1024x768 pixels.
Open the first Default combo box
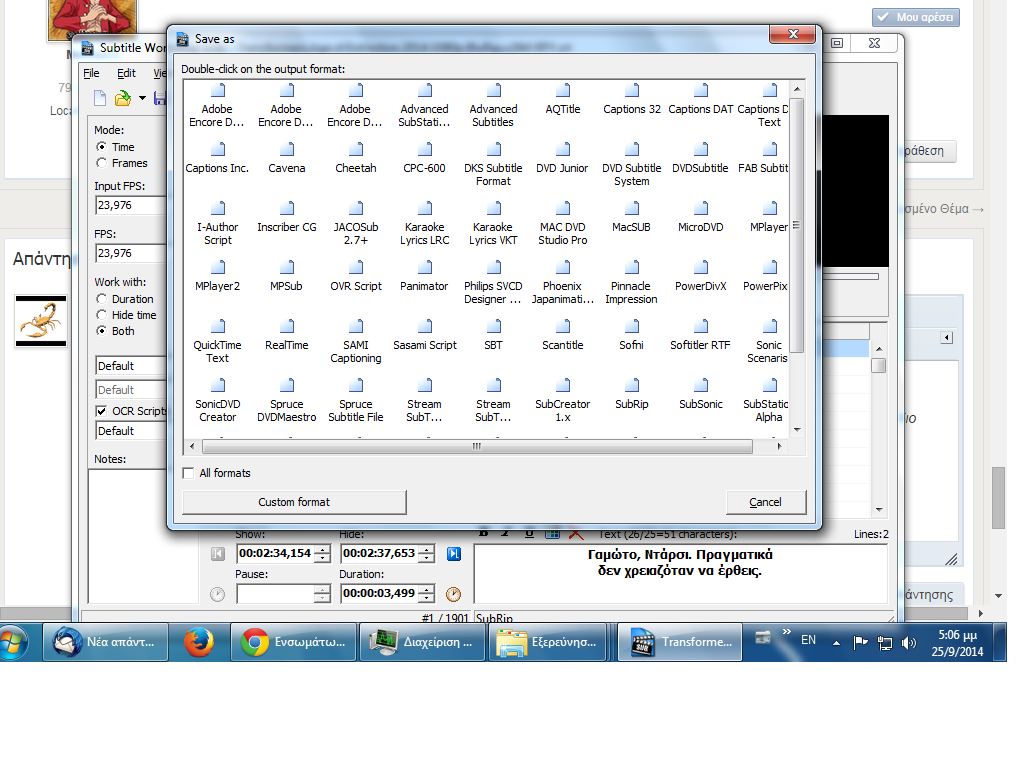[x=131, y=366]
